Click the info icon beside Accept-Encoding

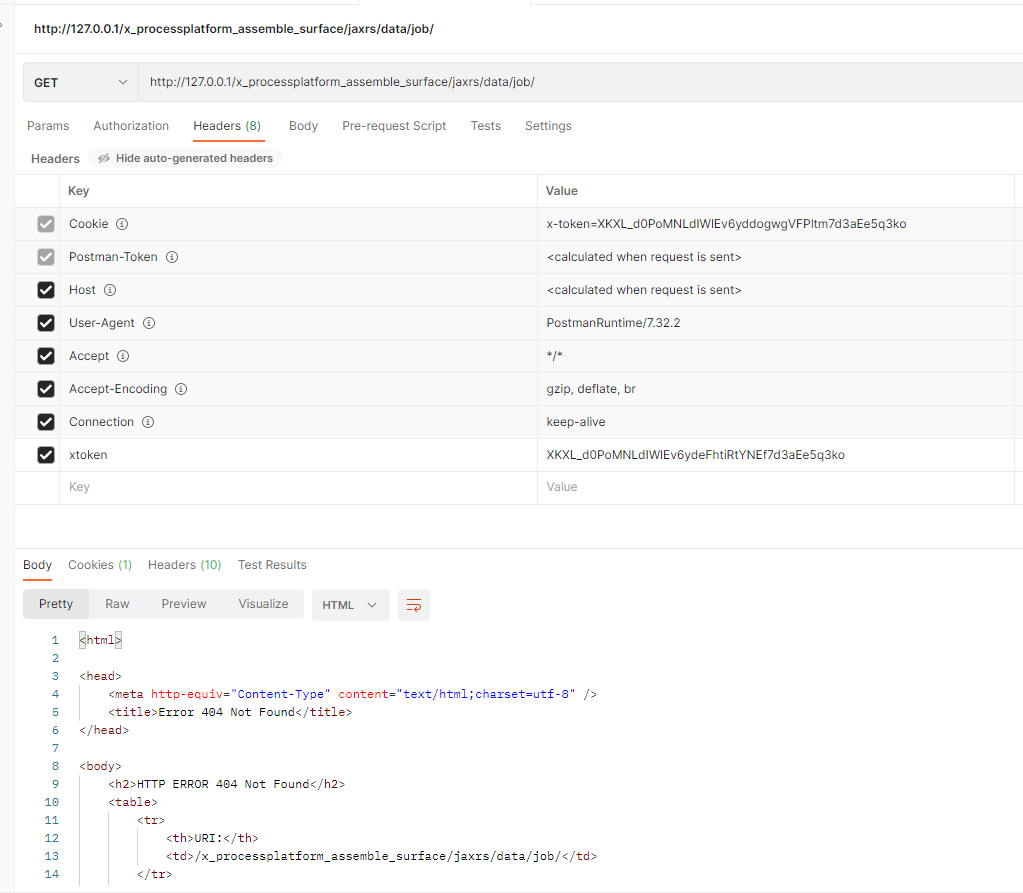tap(181, 389)
